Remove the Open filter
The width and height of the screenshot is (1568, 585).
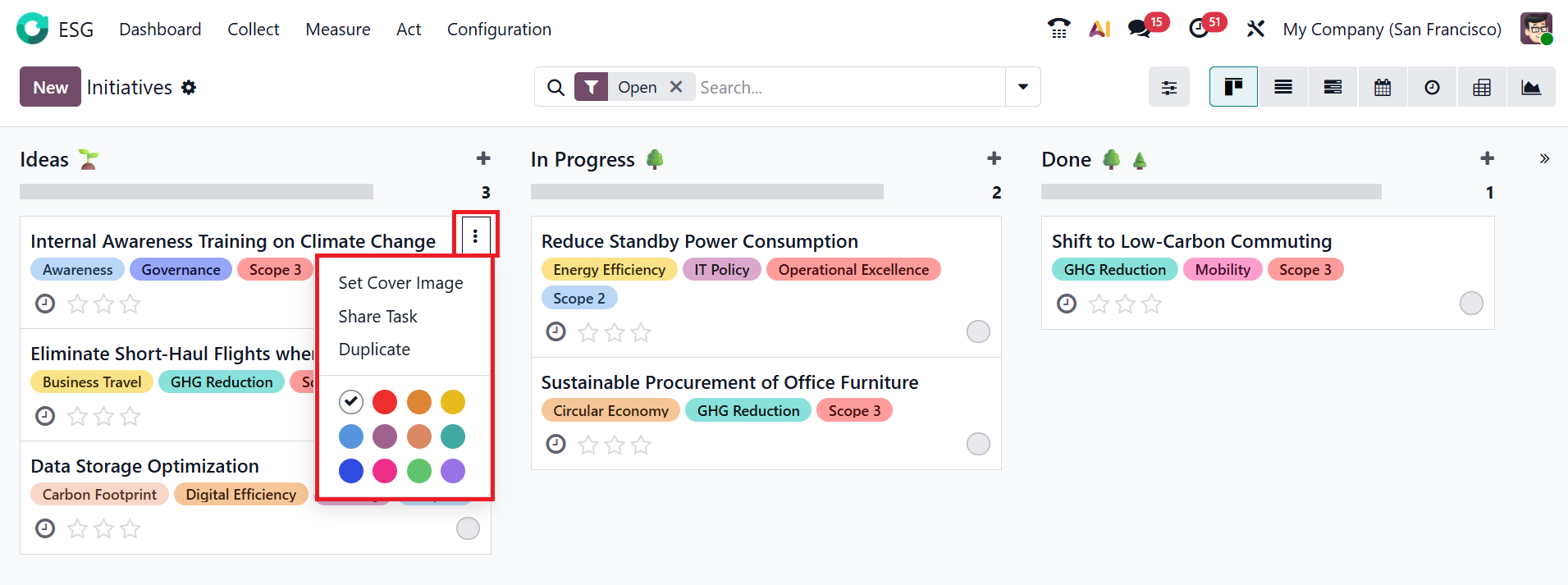point(676,87)
